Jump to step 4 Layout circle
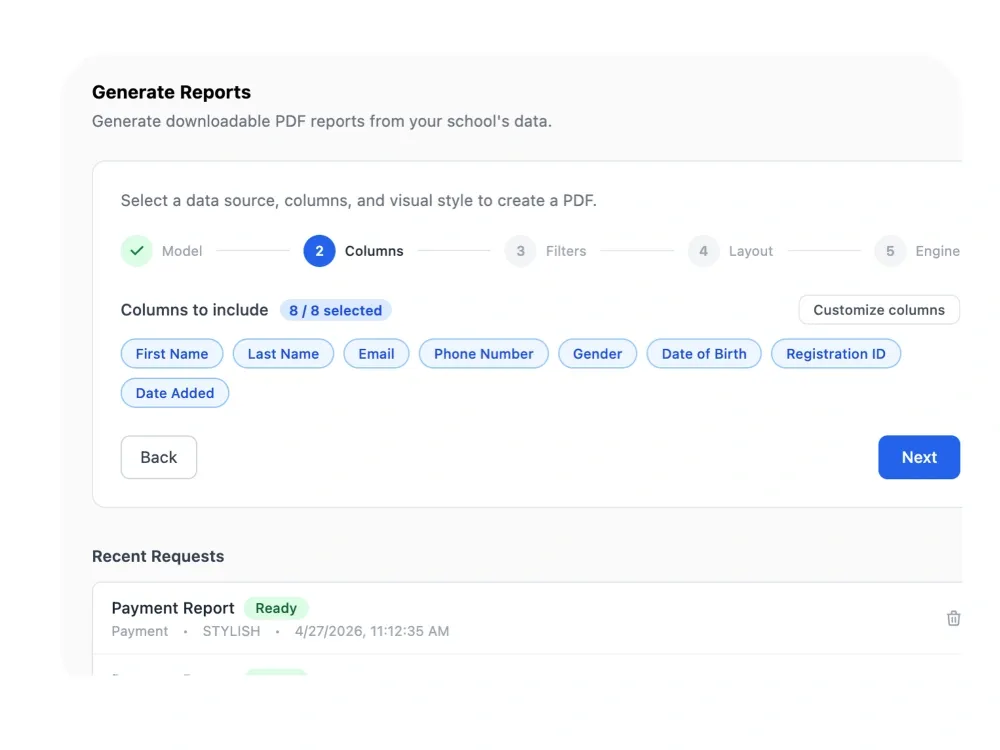This screenshot has height=750, width=1000. click(x=703, y=251)
